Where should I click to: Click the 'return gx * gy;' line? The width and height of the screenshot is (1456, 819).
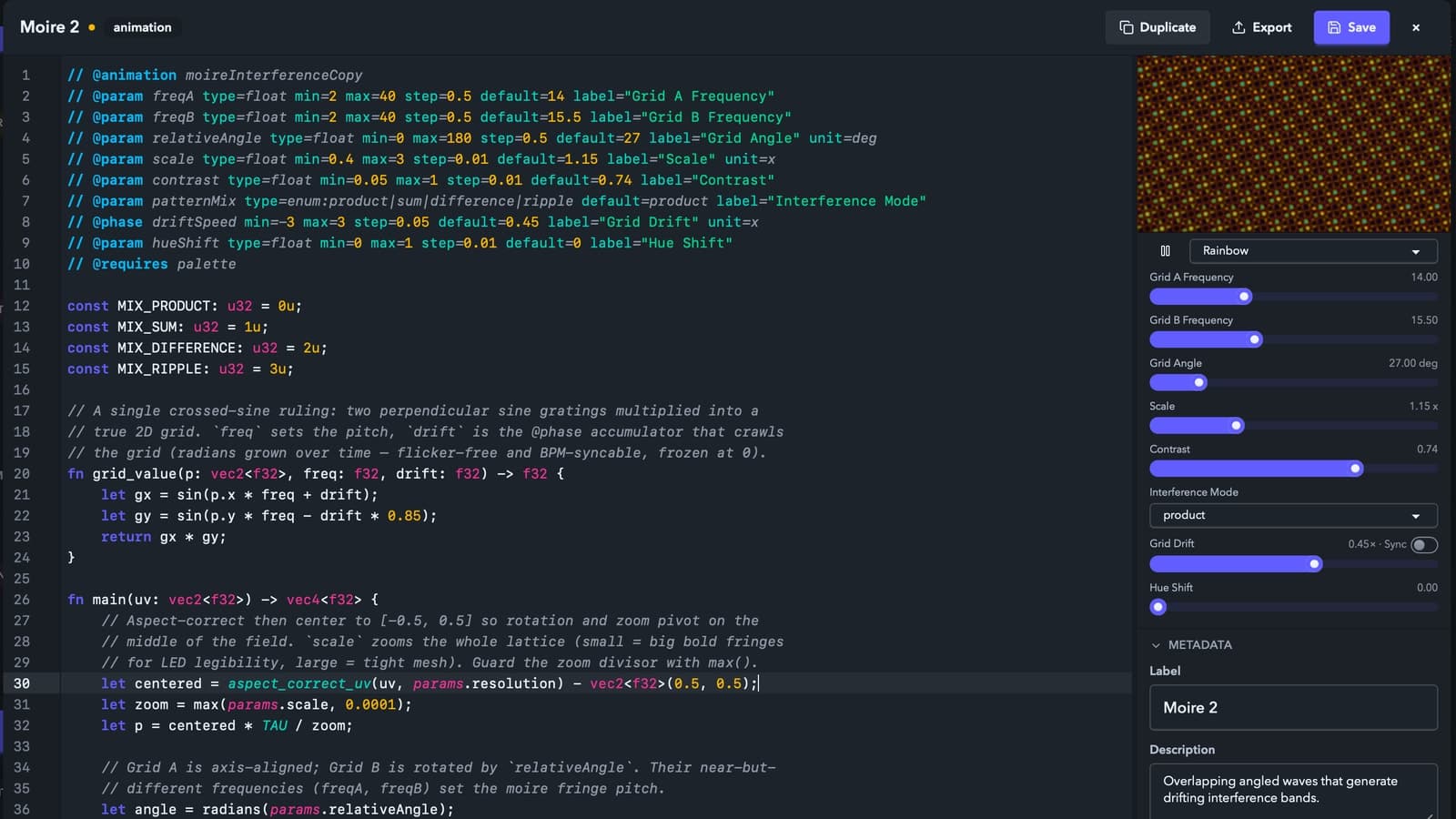point(164,537)
